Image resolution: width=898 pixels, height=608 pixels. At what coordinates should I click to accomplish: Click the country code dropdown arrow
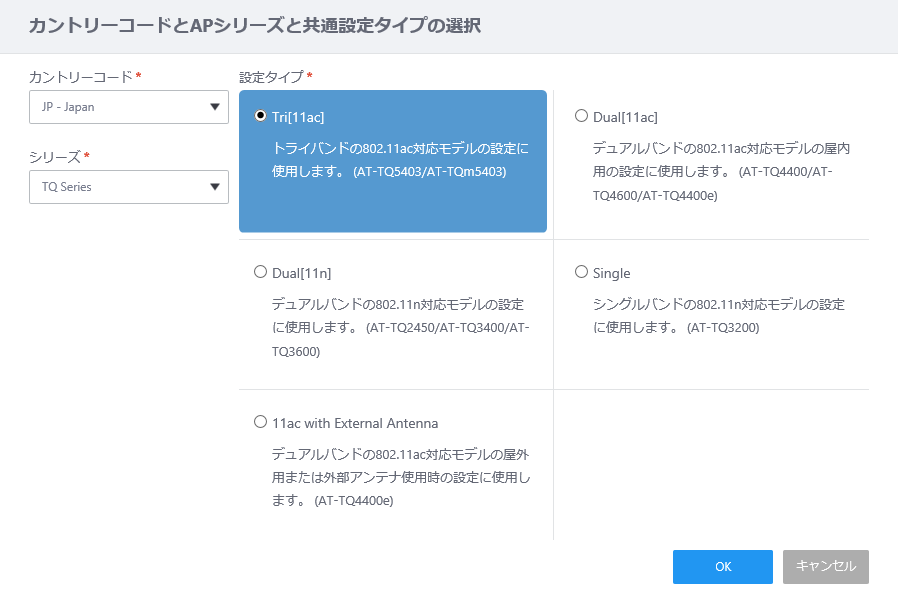coord(215,107)
